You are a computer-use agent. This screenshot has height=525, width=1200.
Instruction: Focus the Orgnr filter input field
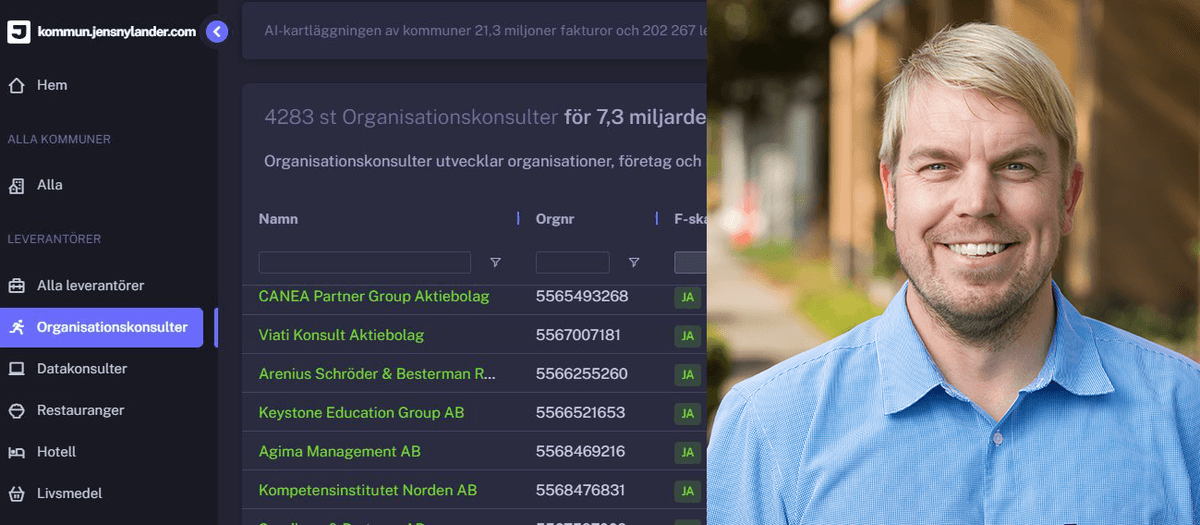[572, 263]
